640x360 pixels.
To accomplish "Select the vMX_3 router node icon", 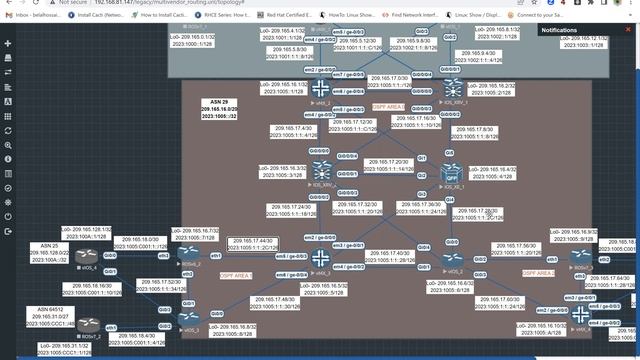I will click(x=321, y=258).
